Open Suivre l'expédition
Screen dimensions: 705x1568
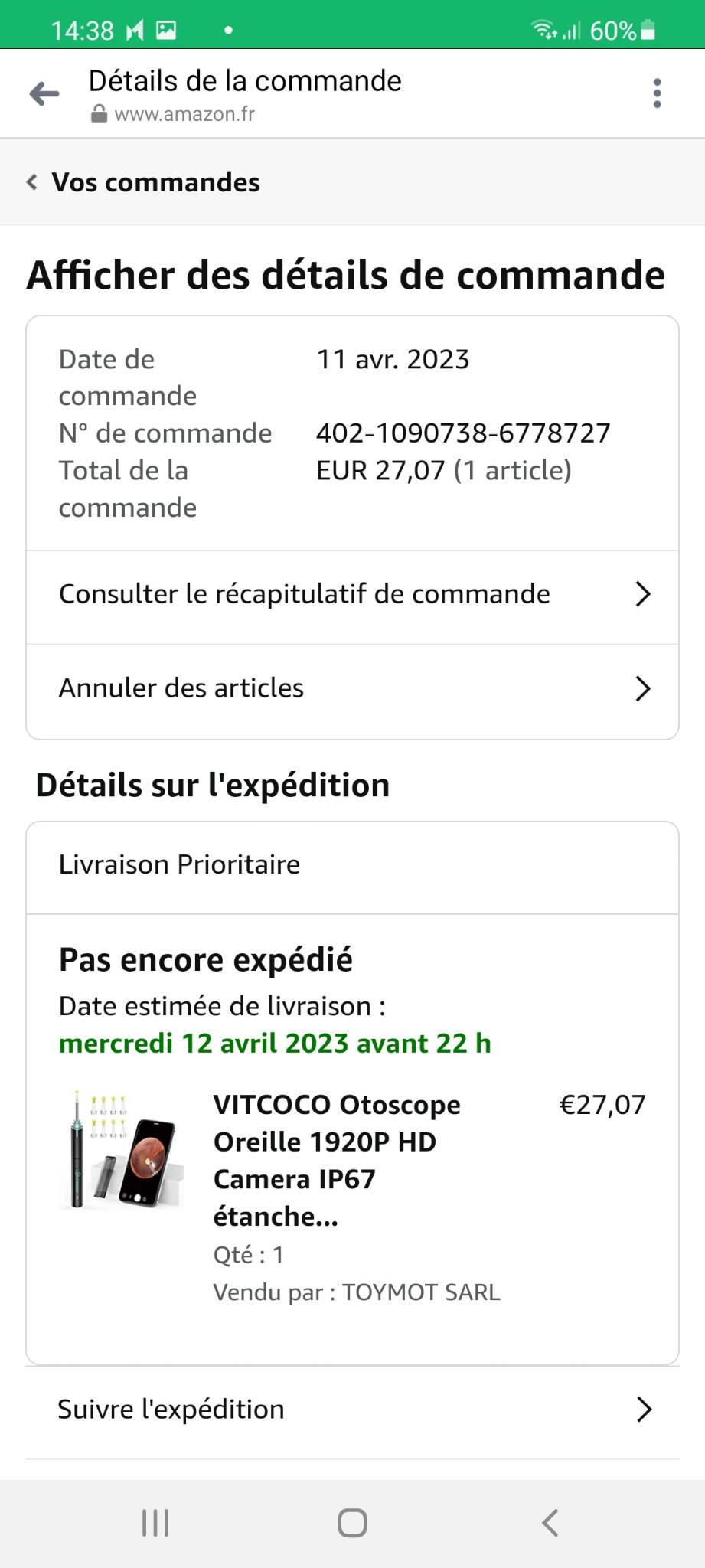[x=171, y=1409]
